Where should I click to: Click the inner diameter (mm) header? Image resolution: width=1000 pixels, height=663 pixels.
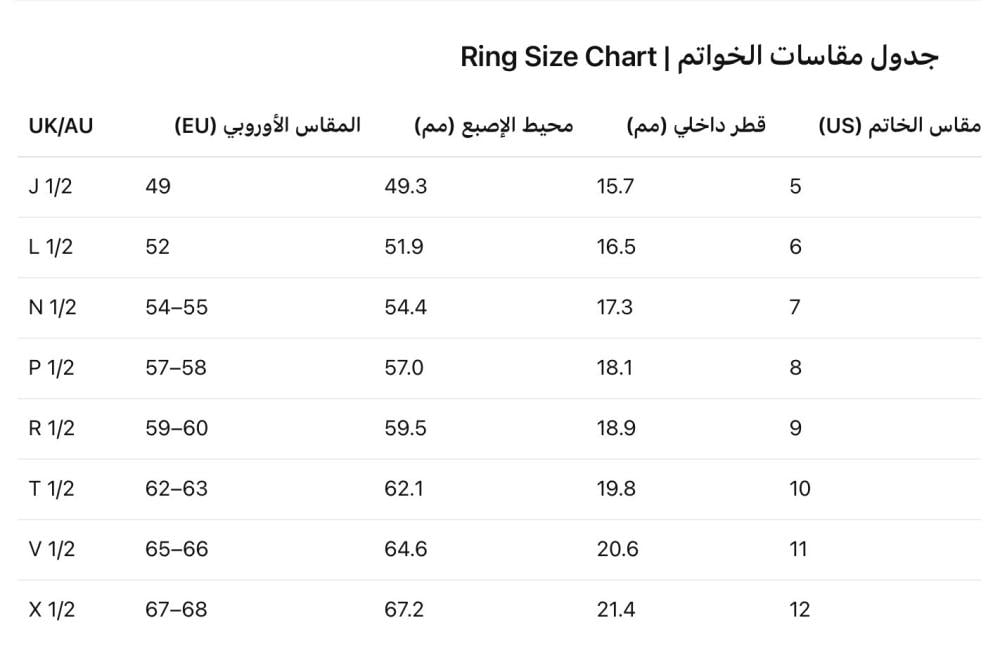(696, 126)
